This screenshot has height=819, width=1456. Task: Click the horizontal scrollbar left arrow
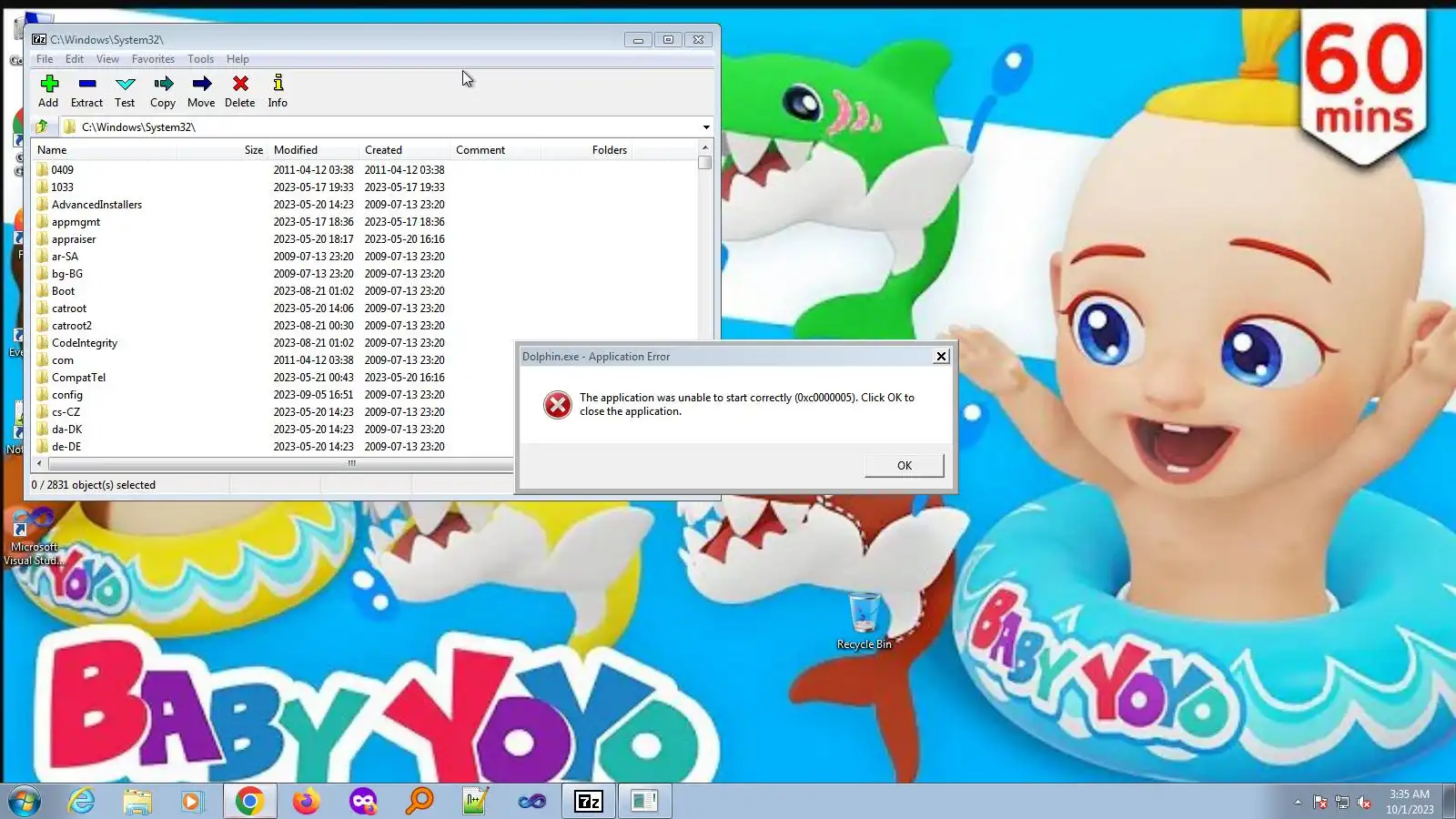[x=39, y=464]
